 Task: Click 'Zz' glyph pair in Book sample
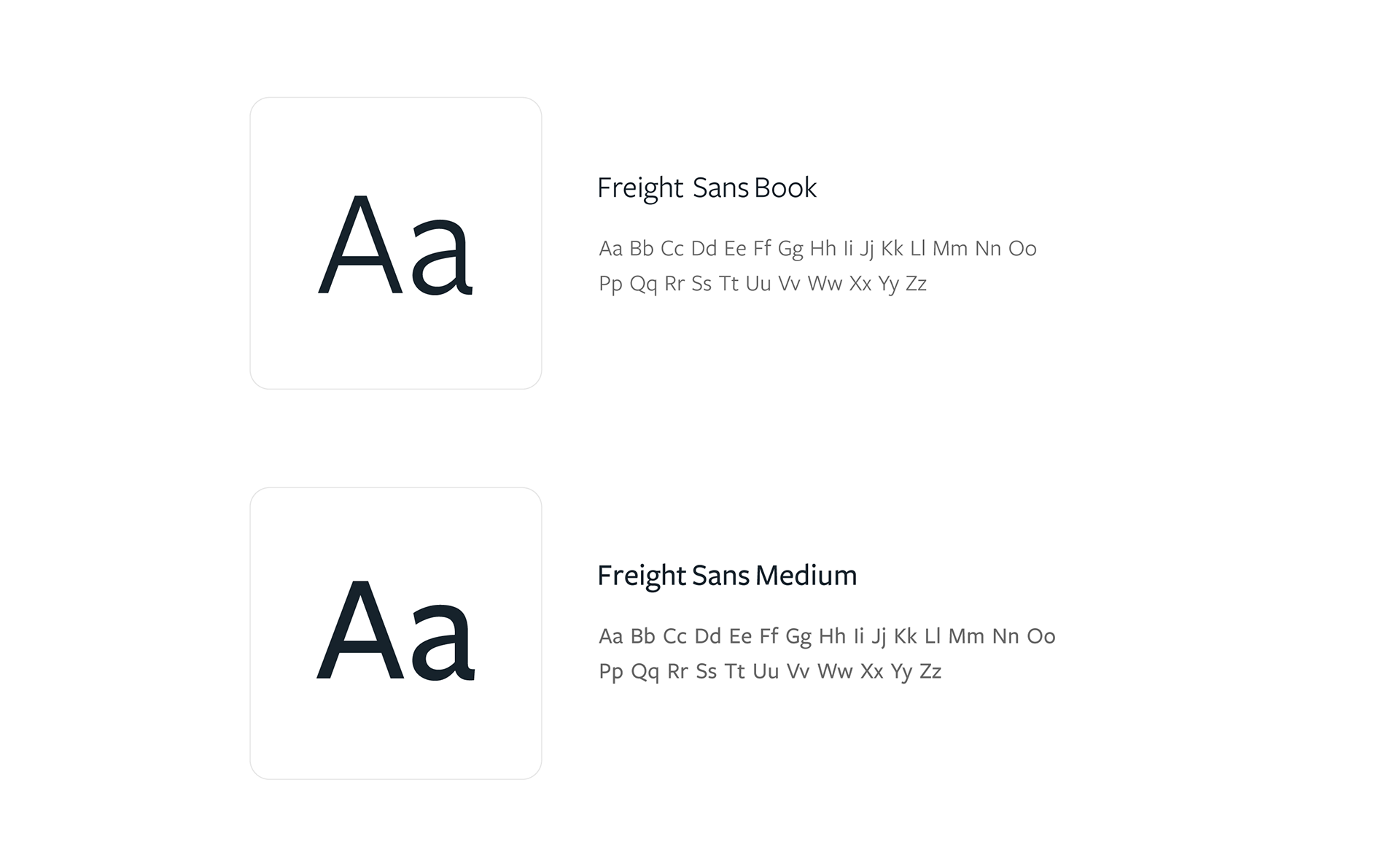[x=916, y=284]
